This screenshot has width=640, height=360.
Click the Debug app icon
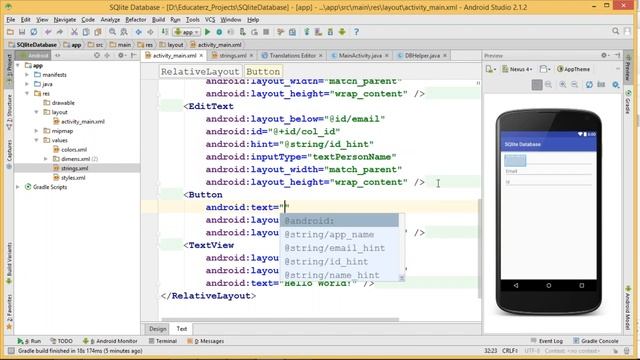219,32
